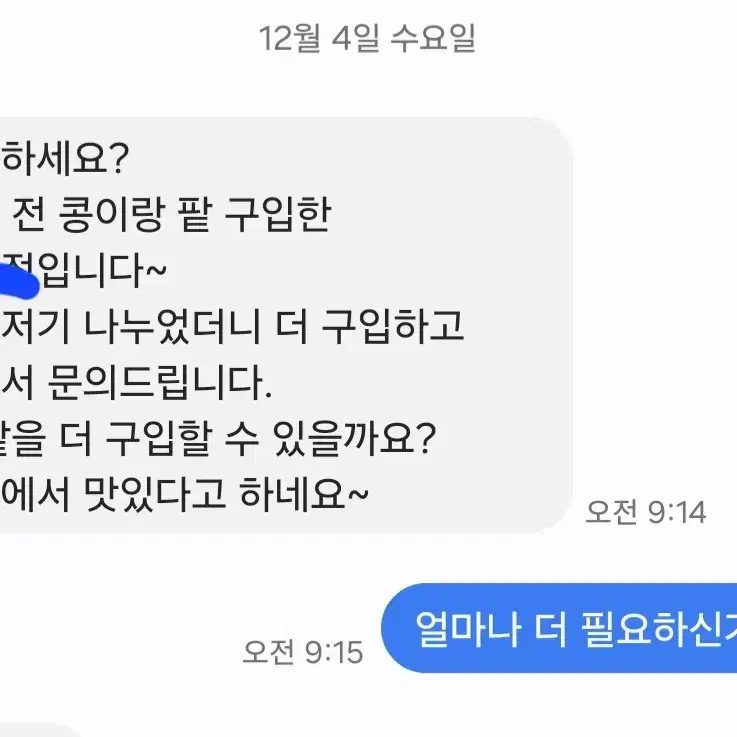This screenshot has width=737, height=737.
Task: Click the line ending with 하세요?
Action: click(64, 159)
